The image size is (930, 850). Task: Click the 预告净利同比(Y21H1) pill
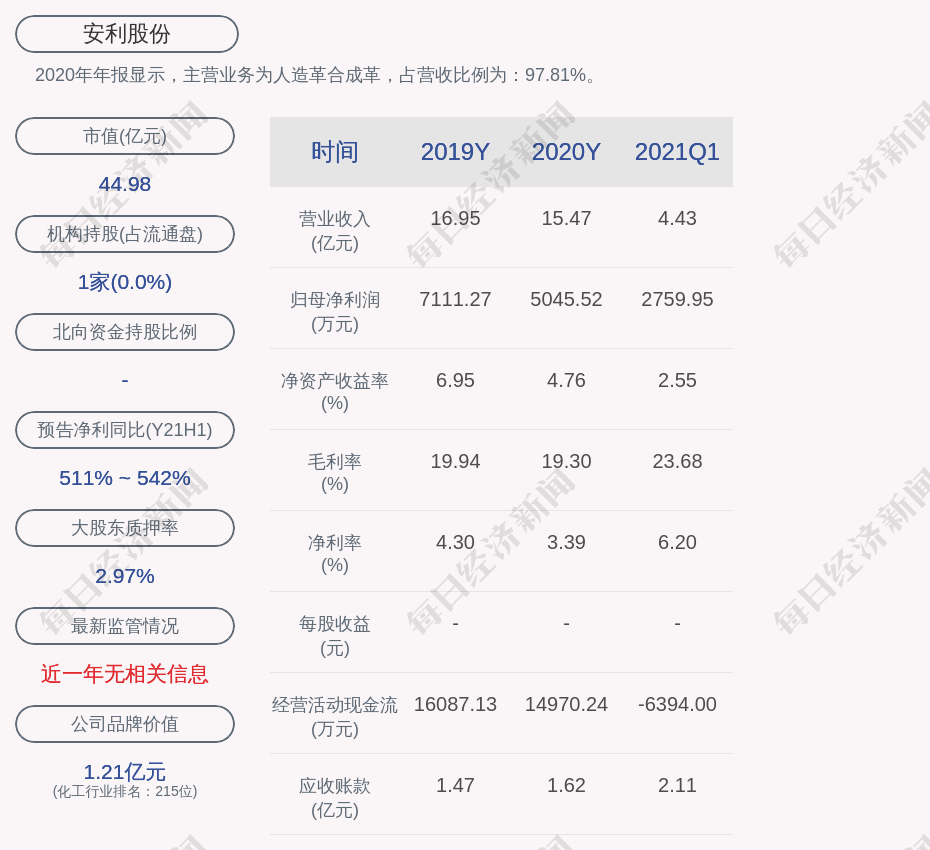click(125, 429)
